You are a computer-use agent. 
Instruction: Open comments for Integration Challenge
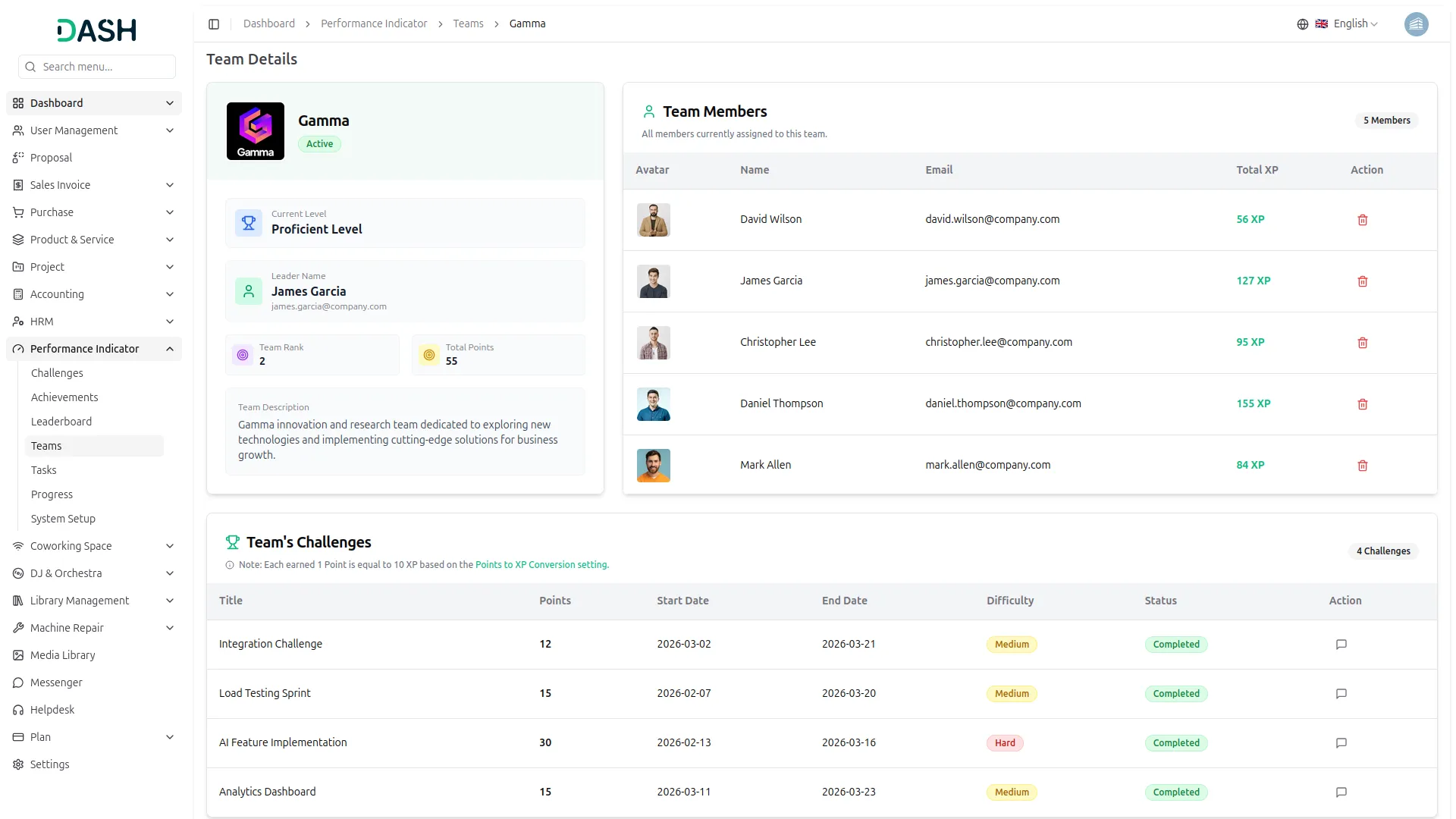coord(1341,645)
